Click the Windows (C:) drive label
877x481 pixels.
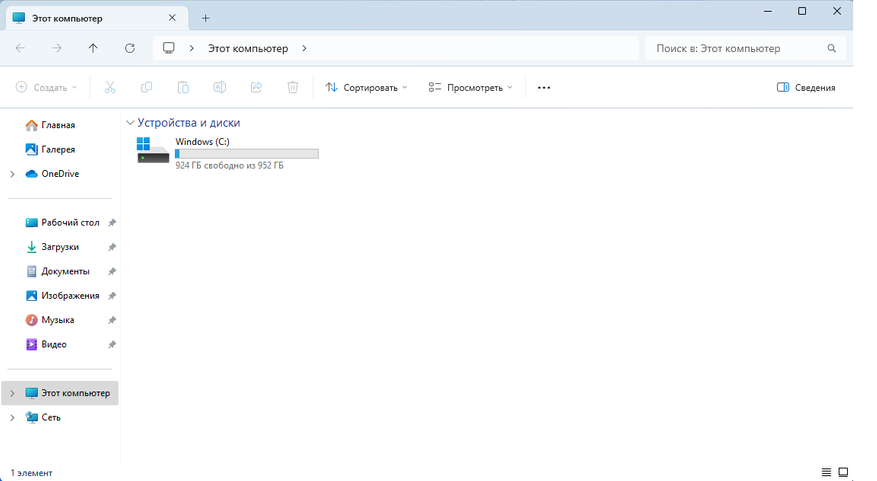point(202,142)
